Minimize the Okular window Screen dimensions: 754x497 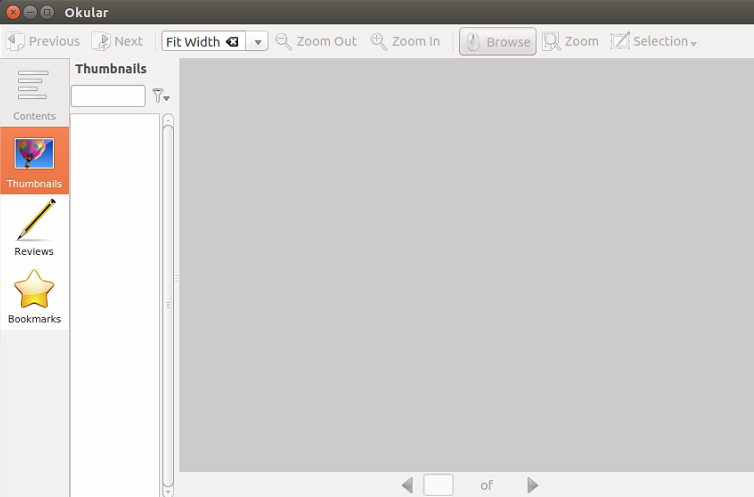click(30, 12)
